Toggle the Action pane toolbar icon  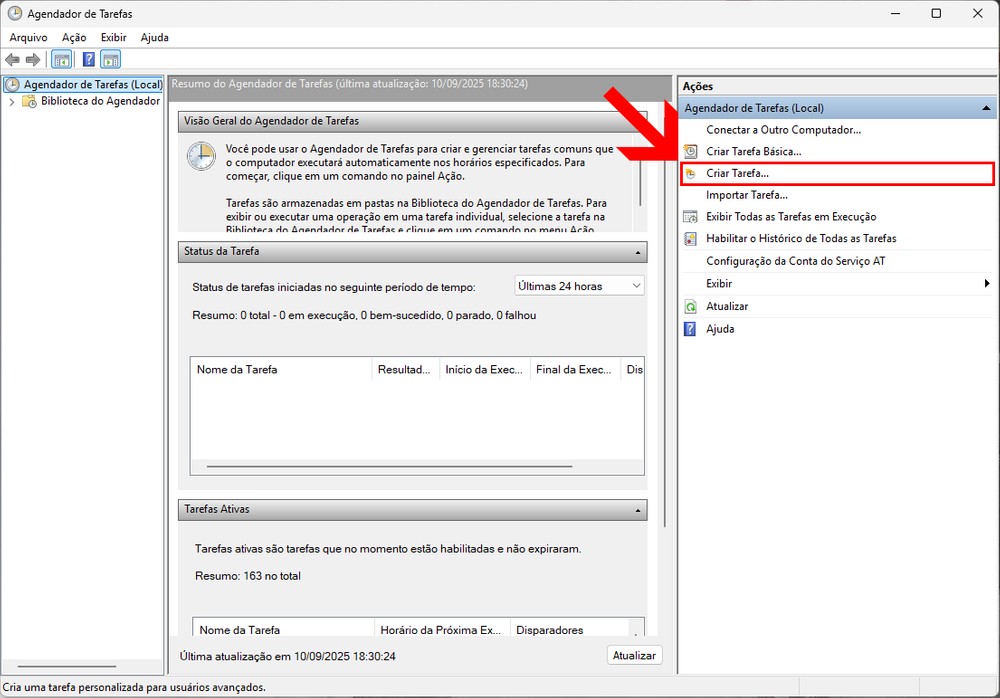[x=110, y=60]
